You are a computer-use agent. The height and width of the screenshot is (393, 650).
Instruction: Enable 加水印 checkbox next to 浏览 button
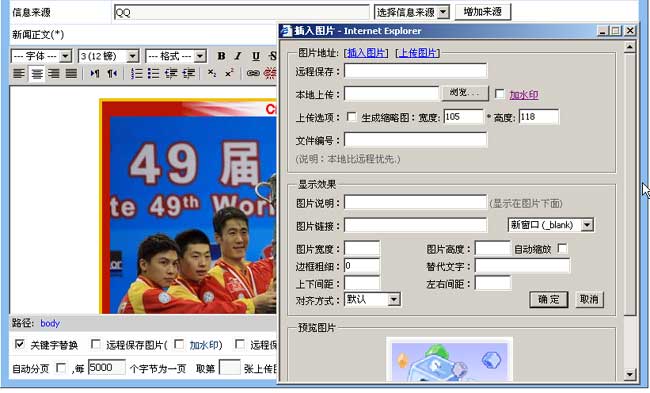click(500, 94)
